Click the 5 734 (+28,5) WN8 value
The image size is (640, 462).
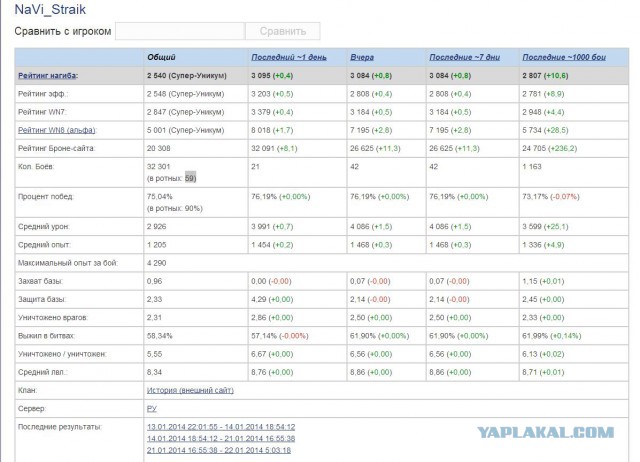[545, 130]
